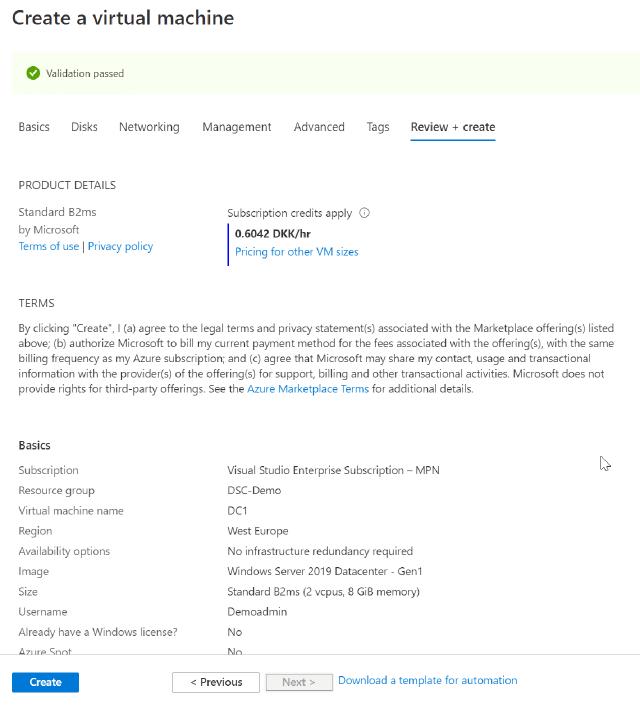
Task: Click Download a template for automation
Action: point(427,680)
